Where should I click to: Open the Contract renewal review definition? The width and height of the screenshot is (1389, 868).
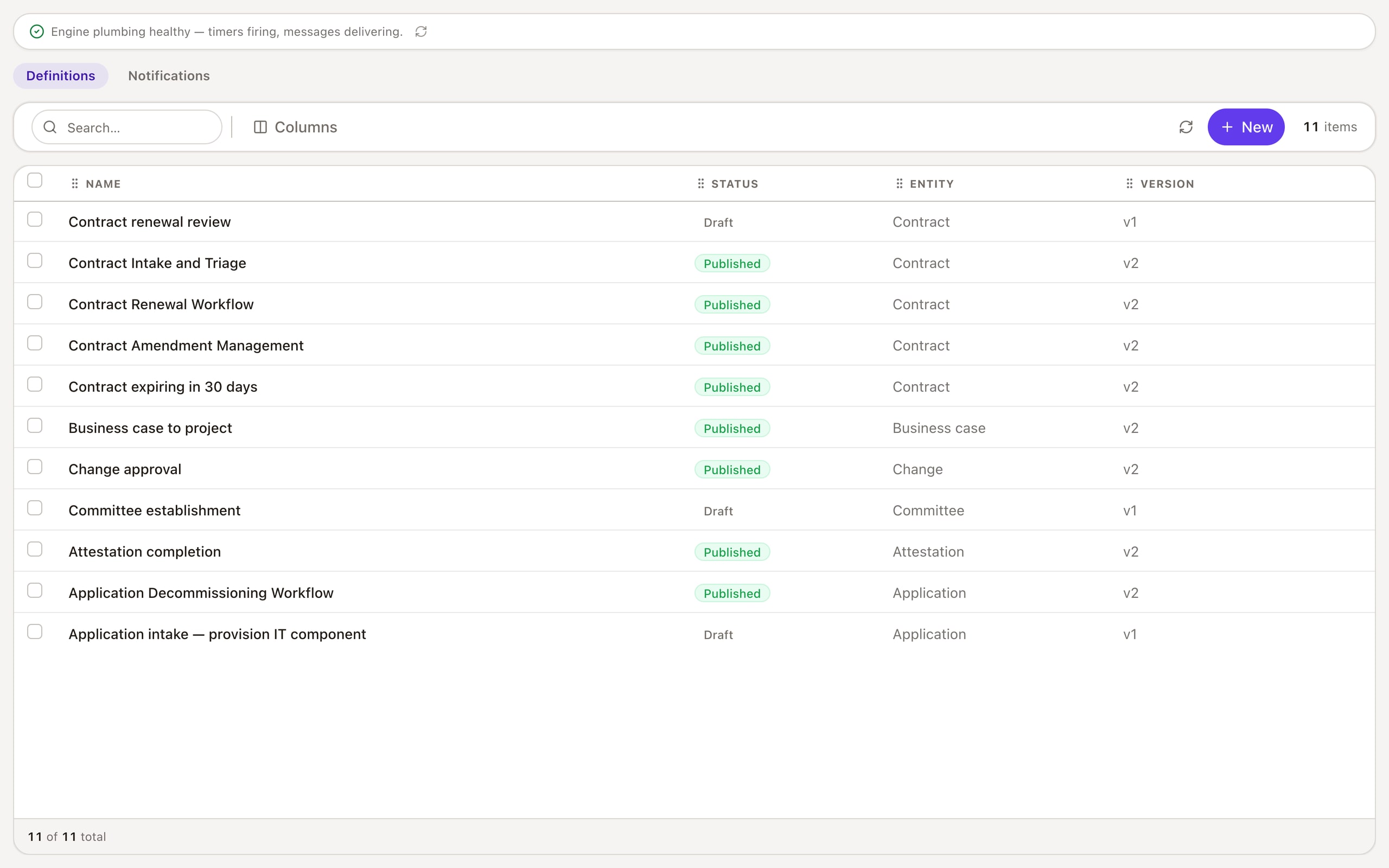[149, 221]
